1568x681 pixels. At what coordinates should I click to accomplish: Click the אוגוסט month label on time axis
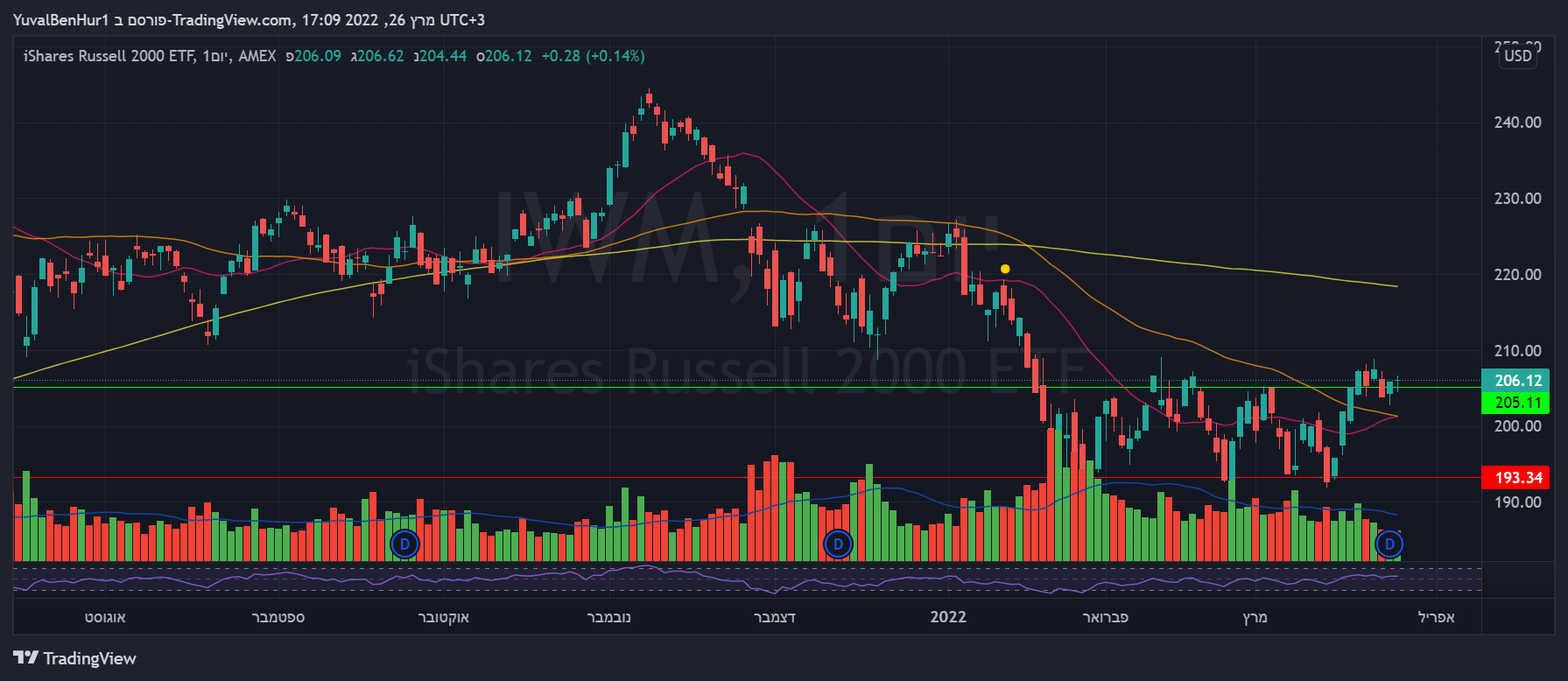[105, 617]
